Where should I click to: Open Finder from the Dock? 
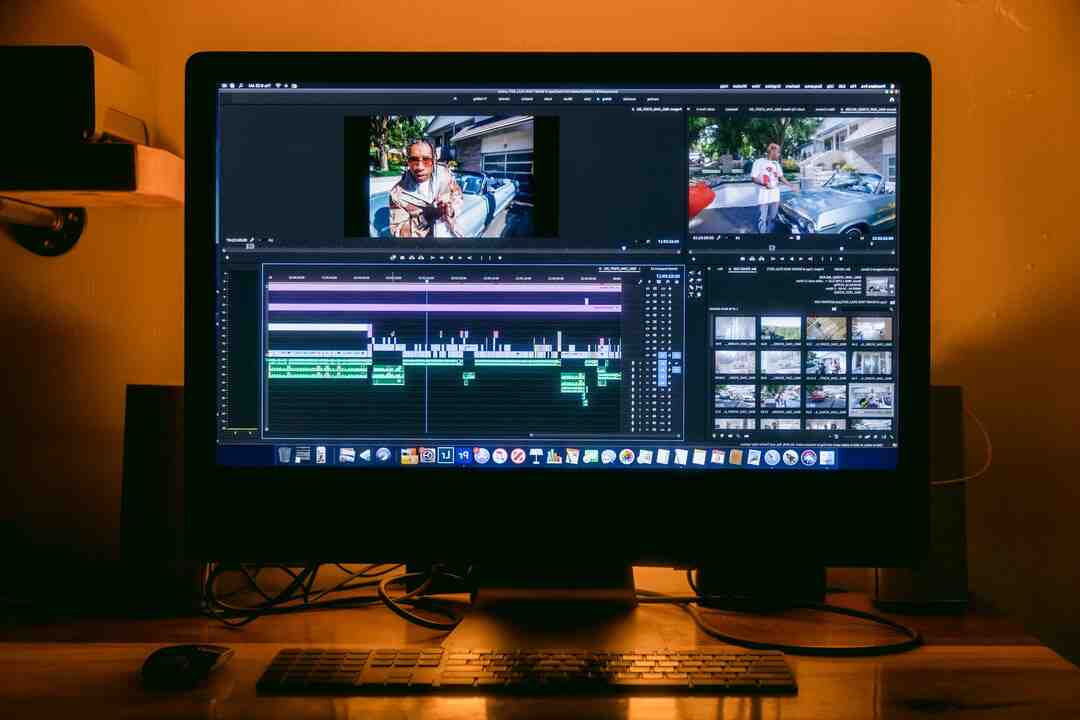(827, 457)
